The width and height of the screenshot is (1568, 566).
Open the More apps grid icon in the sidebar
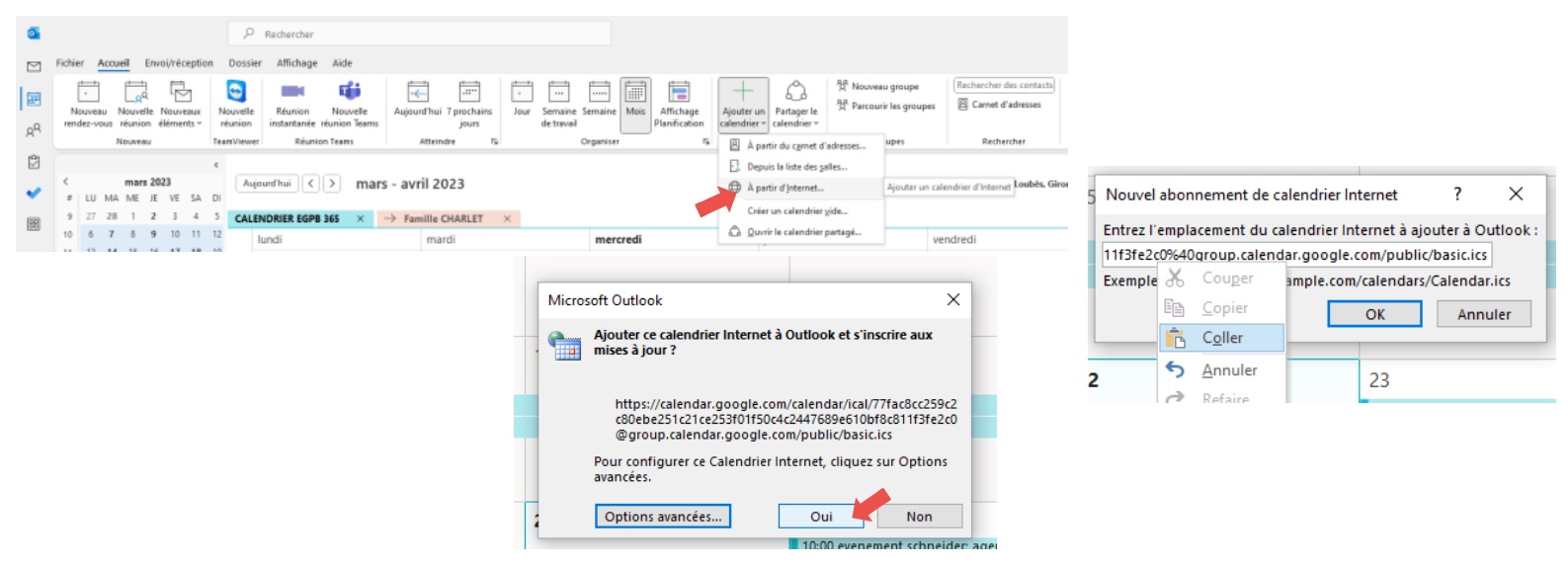tap(34, 224)
